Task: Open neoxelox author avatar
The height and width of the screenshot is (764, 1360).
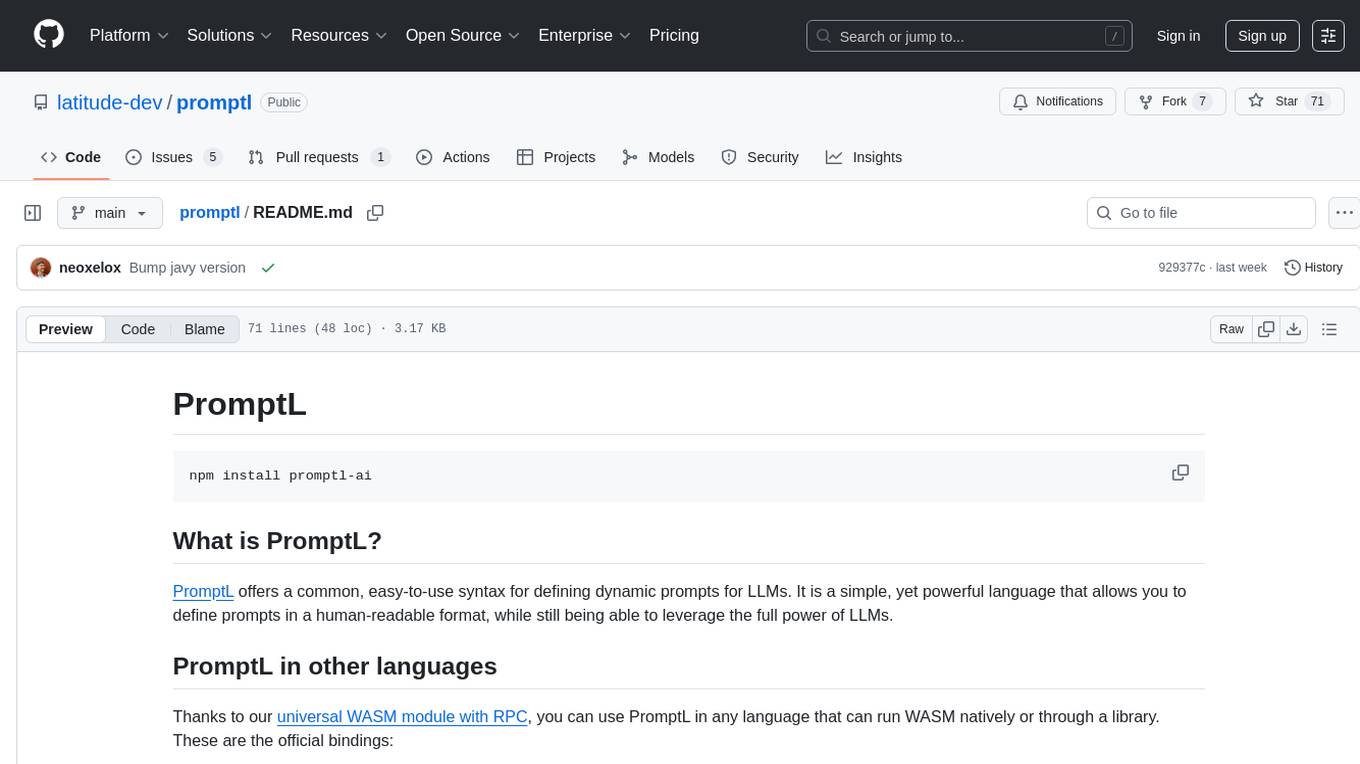Action: [x=41, y=268]
